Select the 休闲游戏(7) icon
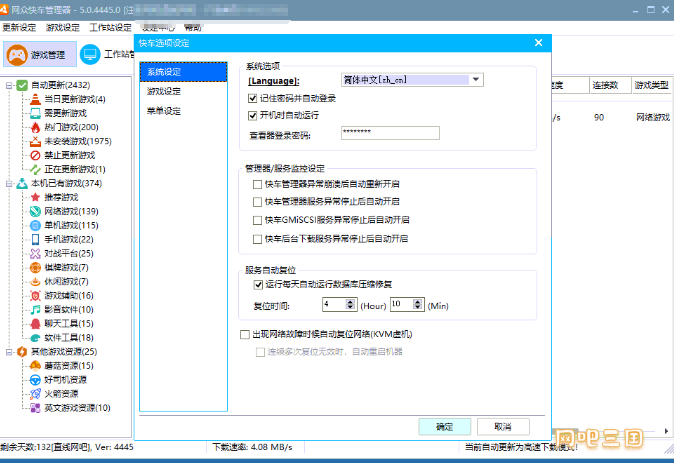Screen dimensions: 674x463 coord(35,282)
